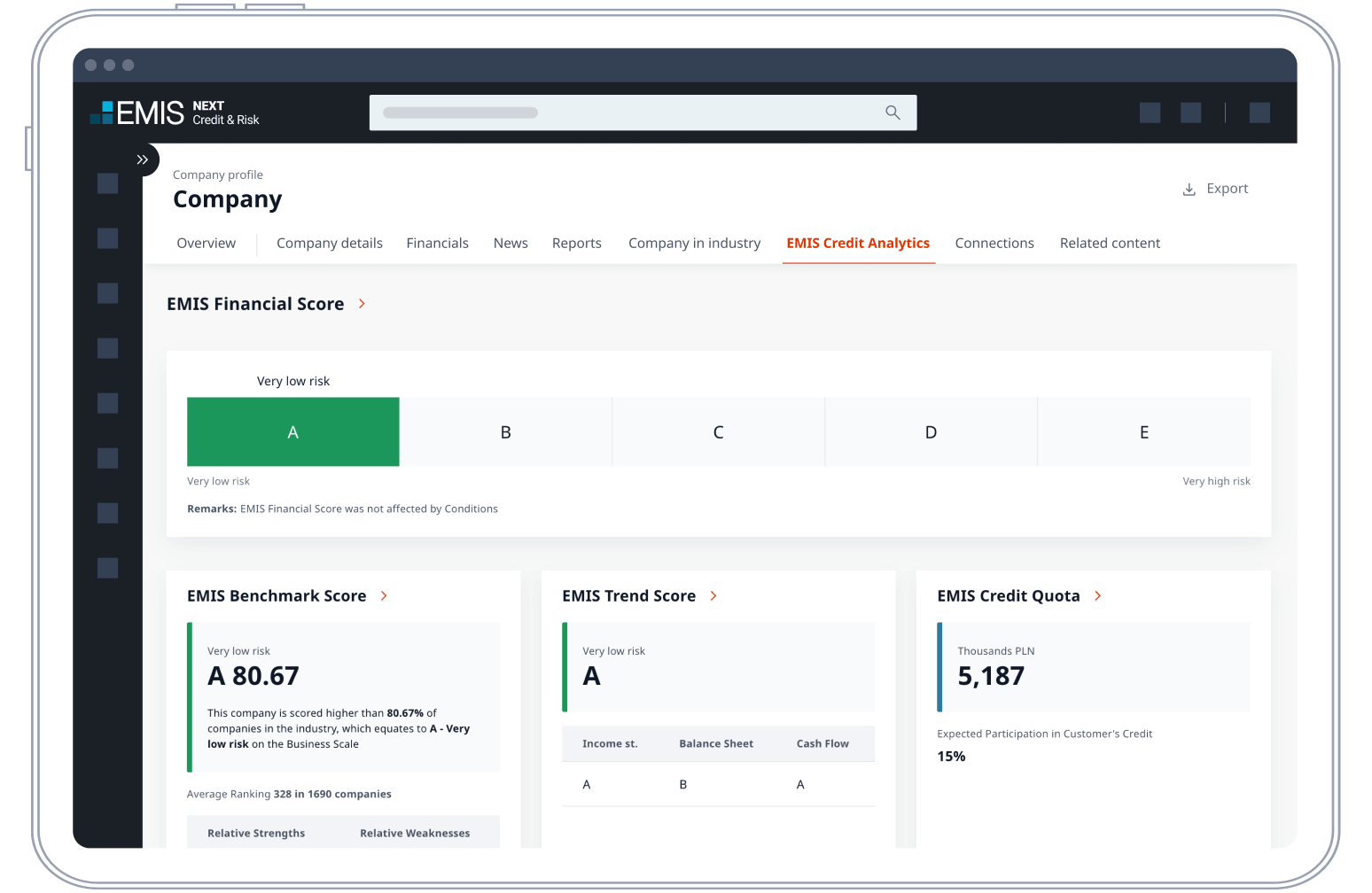Expand EMIS Trend Score chevron
The height and width of the screenshot is (893, 1372).
[x=713, y=596]
